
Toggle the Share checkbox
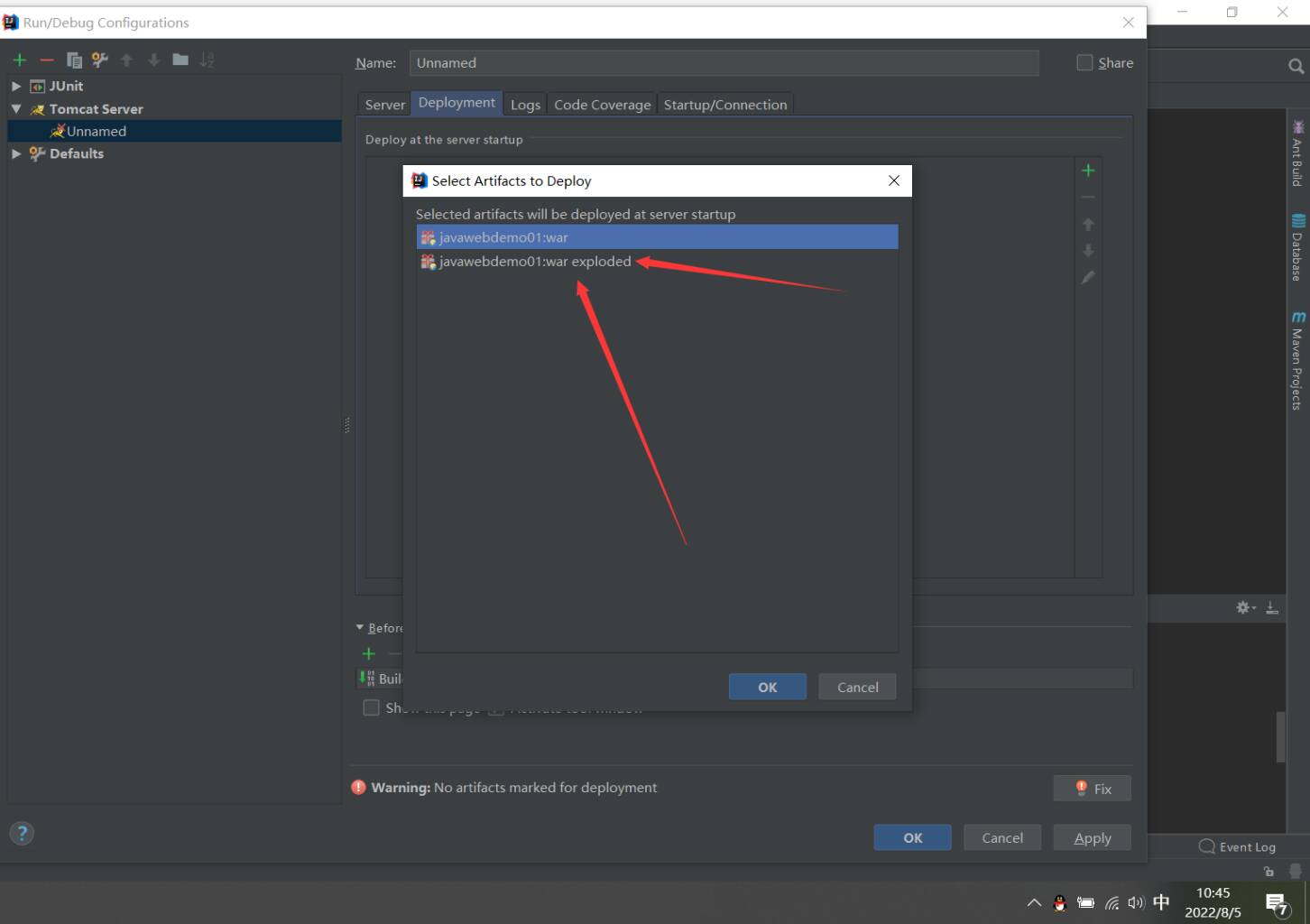click(1084, 62)
